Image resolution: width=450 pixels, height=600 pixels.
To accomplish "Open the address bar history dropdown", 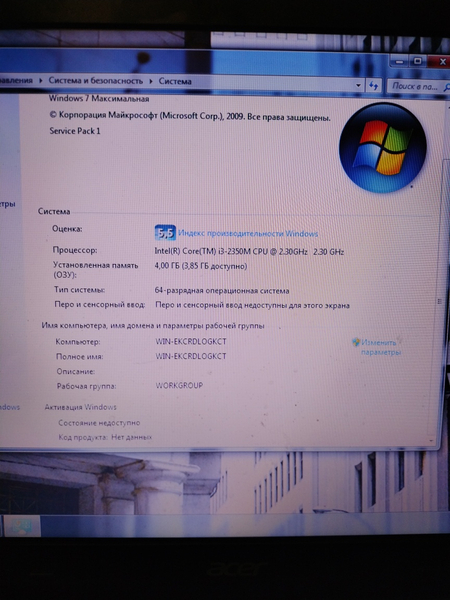I will click(358, 85).
